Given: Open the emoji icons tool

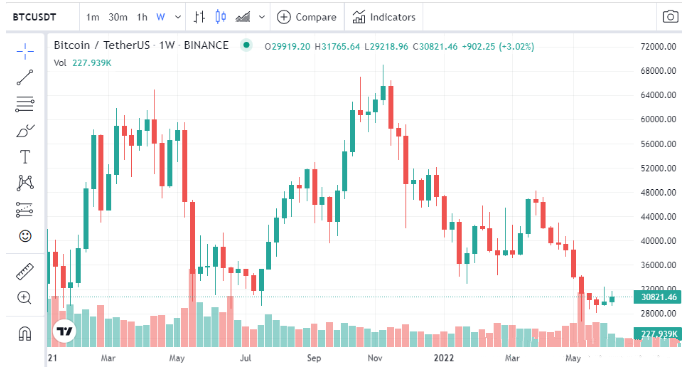Looking at the screenshot, I should click(x=25, y=236).
